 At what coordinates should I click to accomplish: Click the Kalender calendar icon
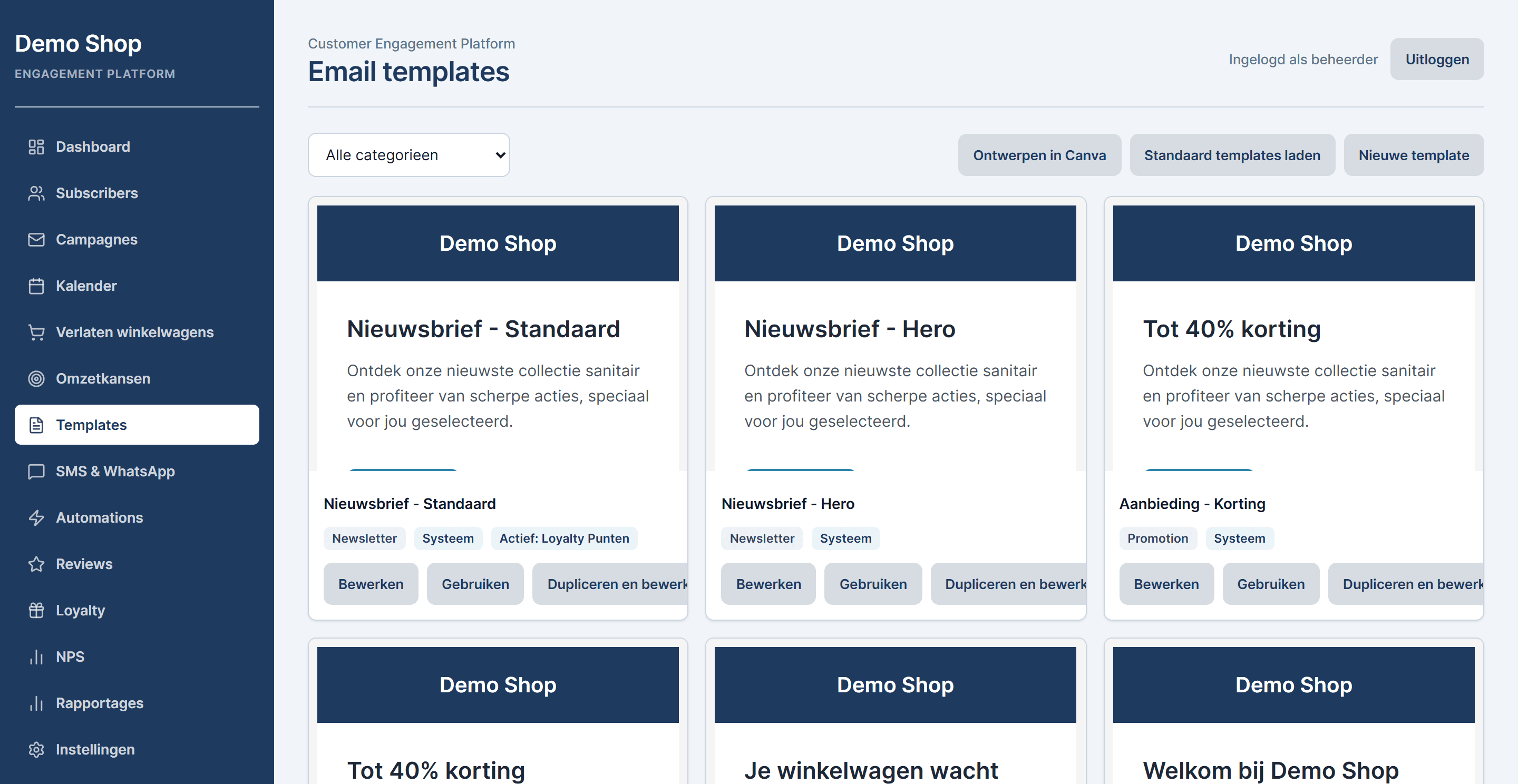[x=36, y=286]
